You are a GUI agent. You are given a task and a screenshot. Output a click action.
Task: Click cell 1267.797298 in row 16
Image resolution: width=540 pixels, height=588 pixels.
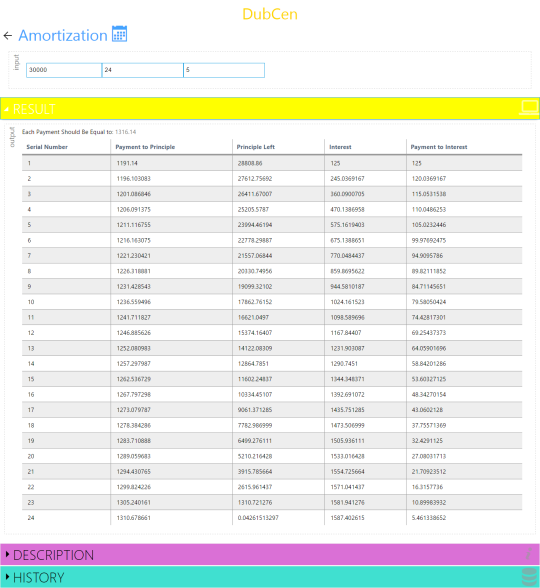134,394
